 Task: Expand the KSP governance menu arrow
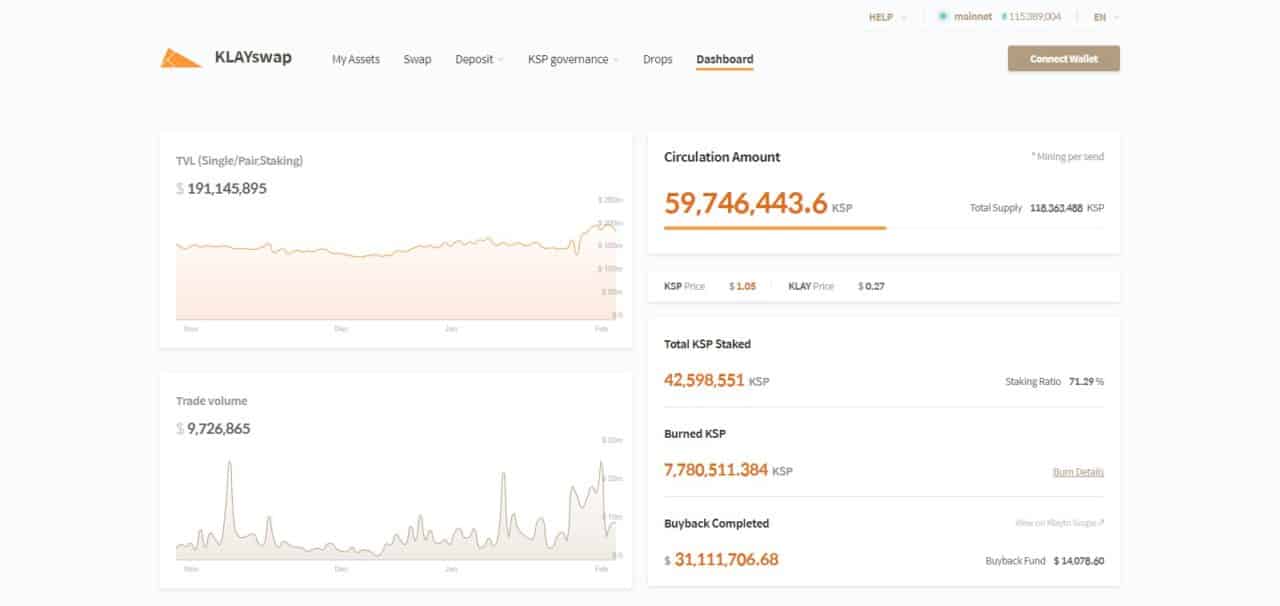[616, 60]
